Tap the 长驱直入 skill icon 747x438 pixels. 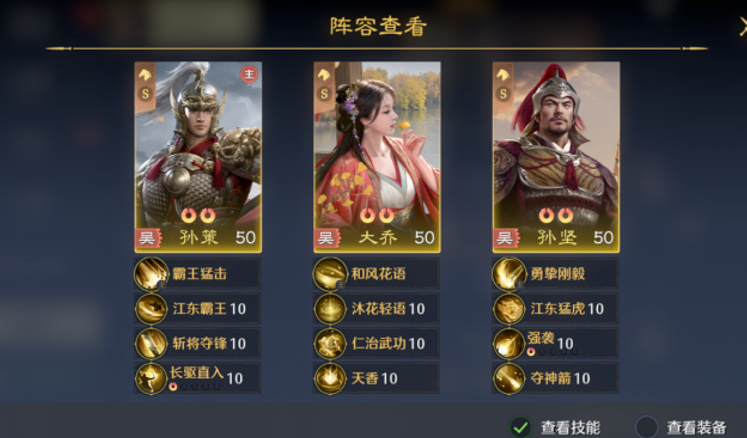151,378
